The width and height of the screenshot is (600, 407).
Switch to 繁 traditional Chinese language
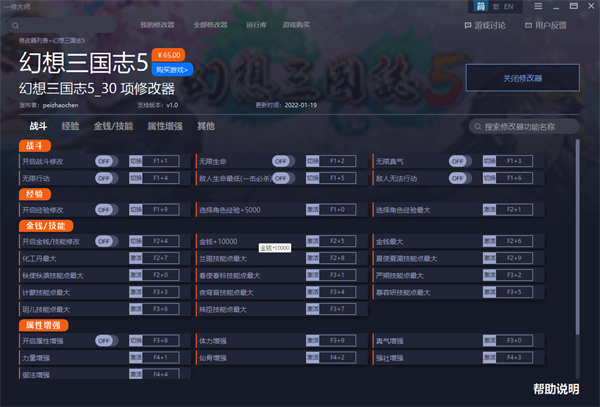coord(496,7)
